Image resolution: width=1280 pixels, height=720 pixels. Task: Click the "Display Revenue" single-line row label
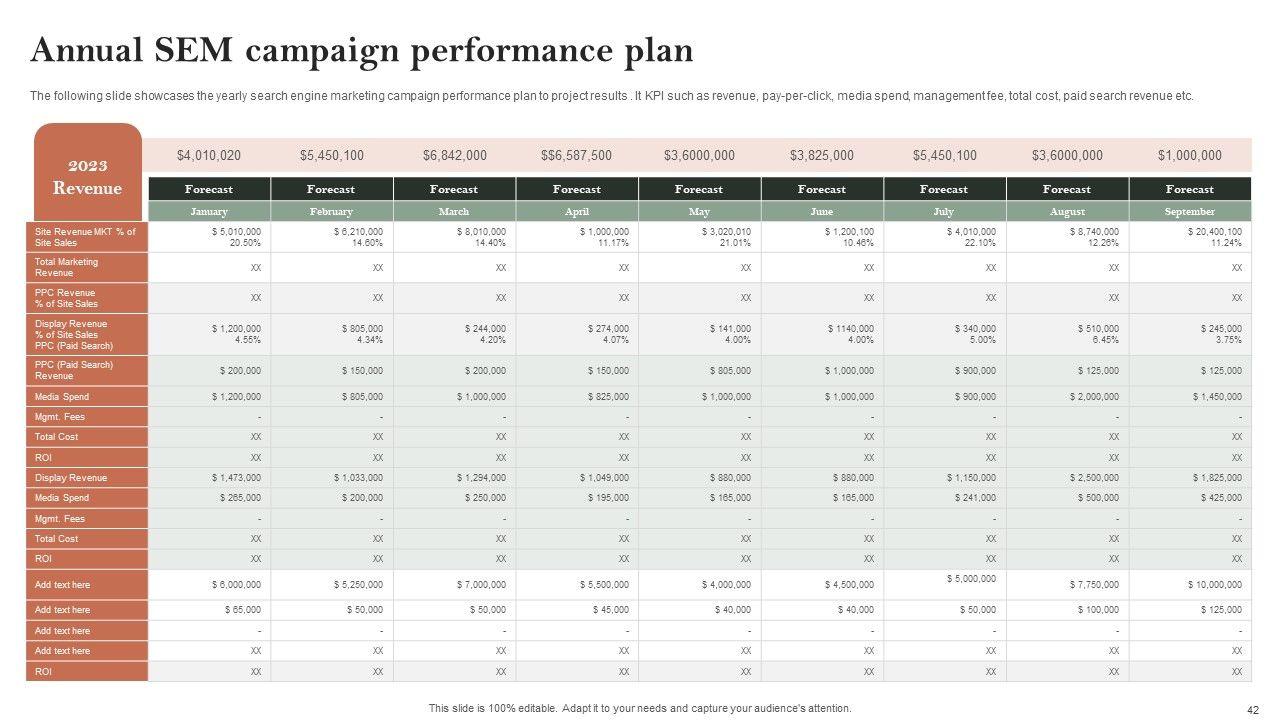(71, 478)
